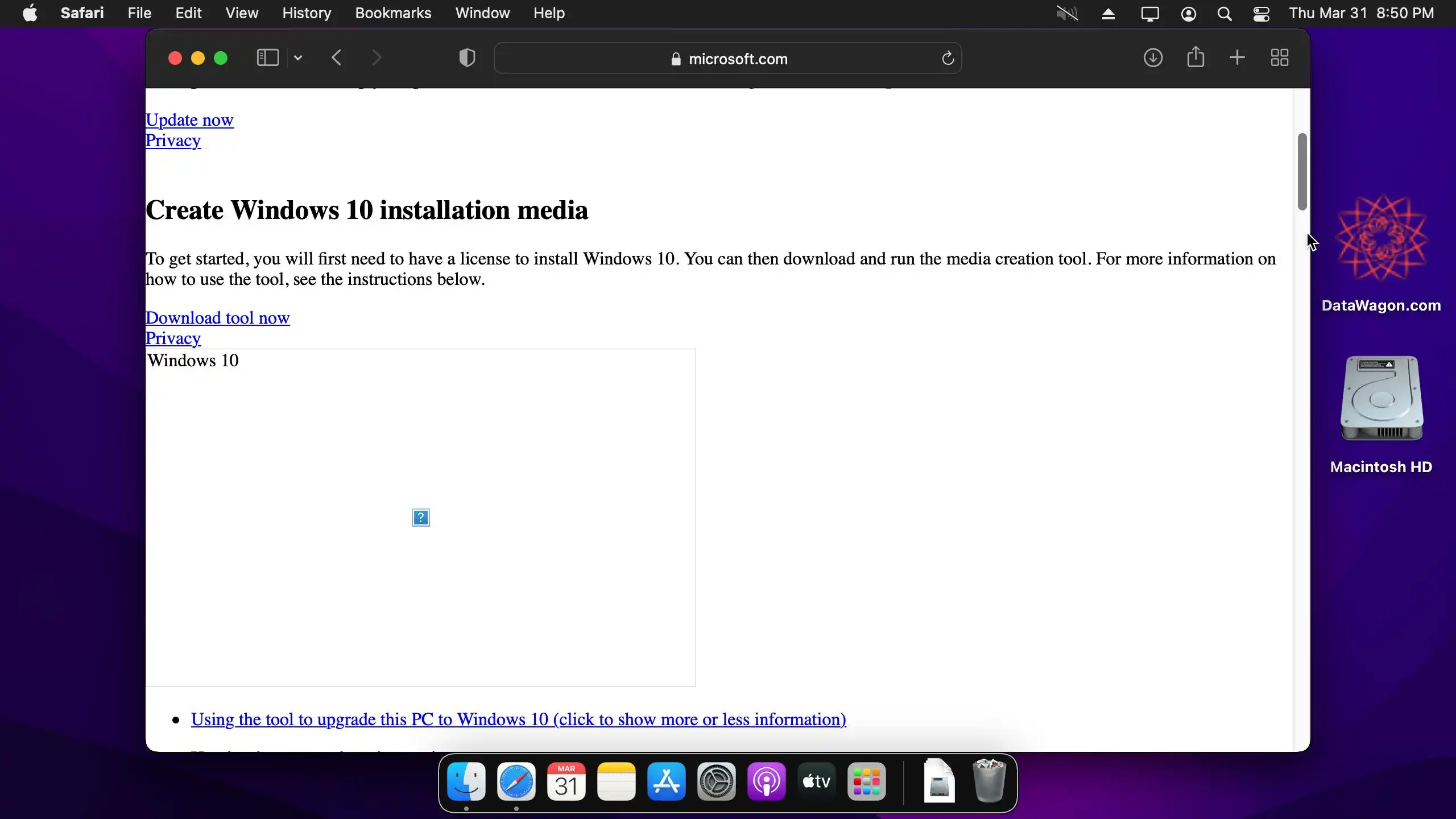This screenshot has width=1456, height=819.
Task: Click the microsoft.com address field
Action: click(x=728, y=59)
